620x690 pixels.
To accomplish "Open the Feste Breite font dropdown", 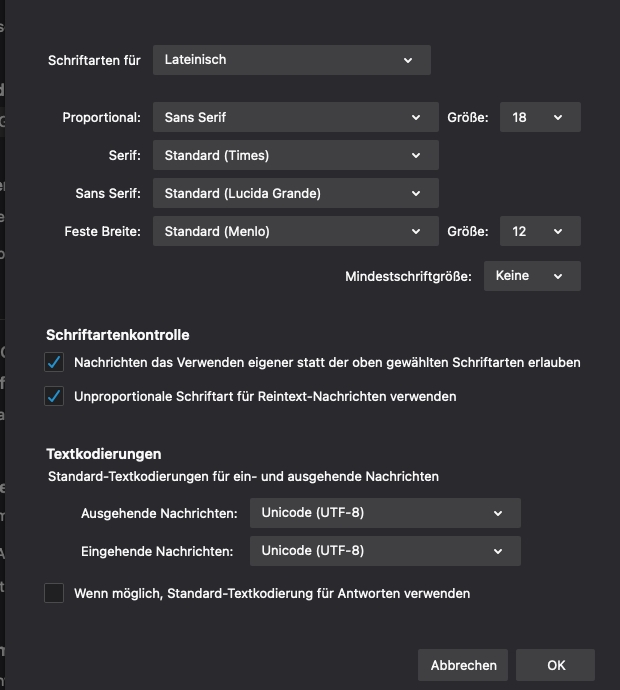I will coord(295,232).
